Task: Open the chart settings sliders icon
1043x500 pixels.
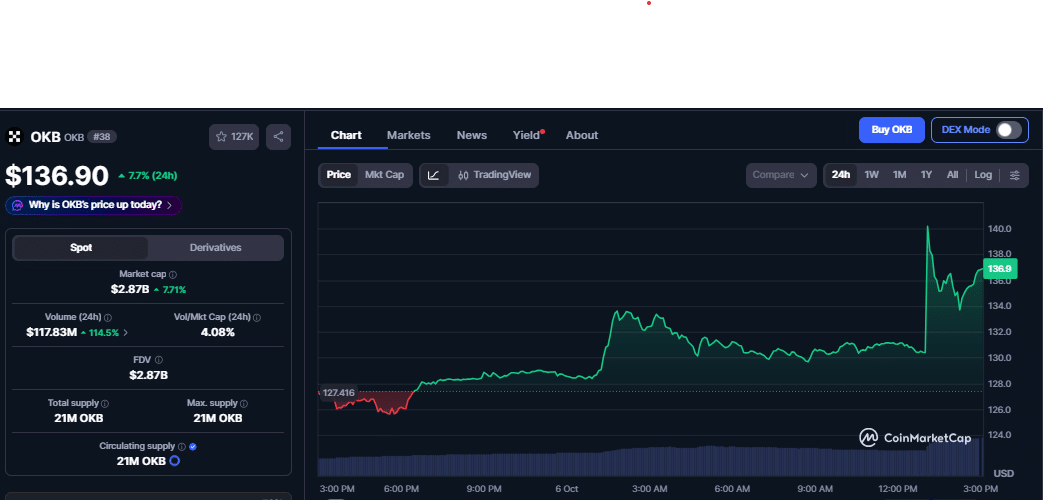Action: (x=1014, y=176)
